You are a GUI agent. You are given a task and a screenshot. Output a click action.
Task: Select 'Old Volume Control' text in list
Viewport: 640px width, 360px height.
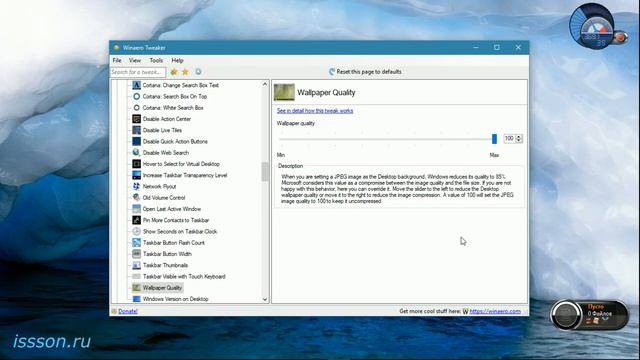click(x=164, y=198)
